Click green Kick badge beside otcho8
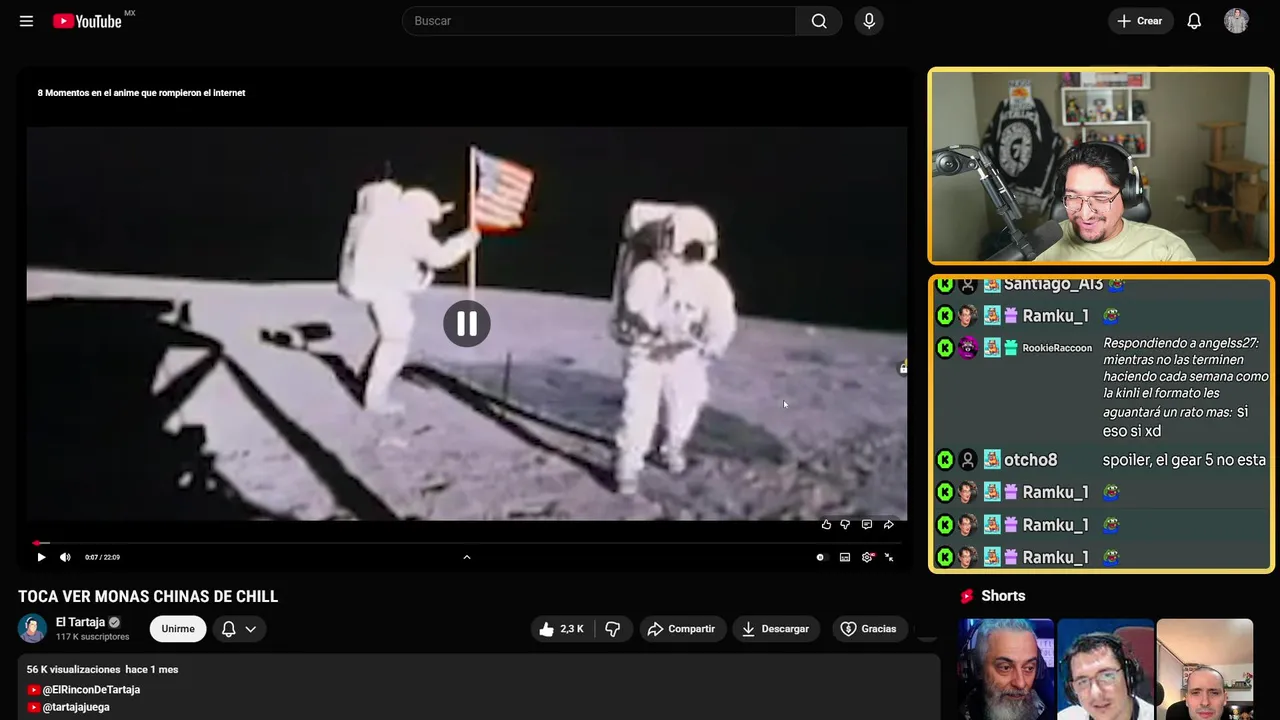This screenshot has height=720, width=1280. point(945,460)
